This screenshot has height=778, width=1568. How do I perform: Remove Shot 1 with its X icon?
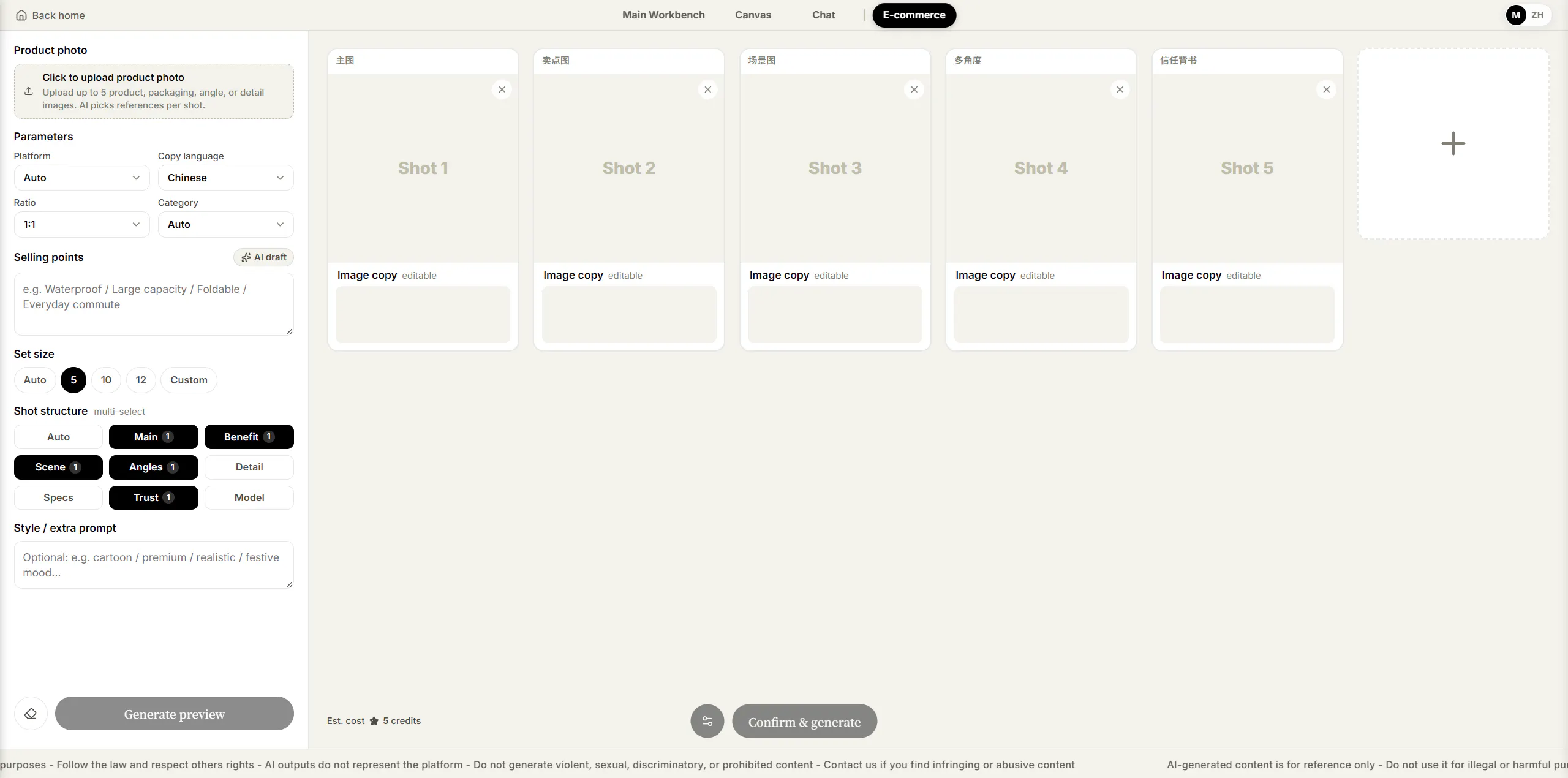(x=502, y=89)
